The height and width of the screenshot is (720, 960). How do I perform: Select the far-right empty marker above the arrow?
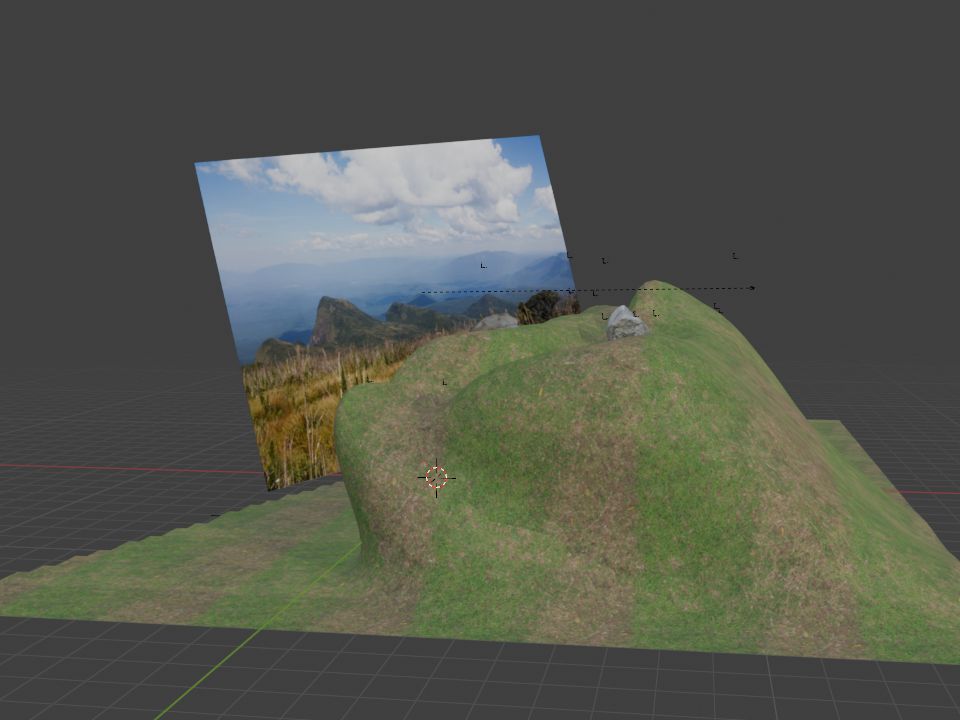735,256
